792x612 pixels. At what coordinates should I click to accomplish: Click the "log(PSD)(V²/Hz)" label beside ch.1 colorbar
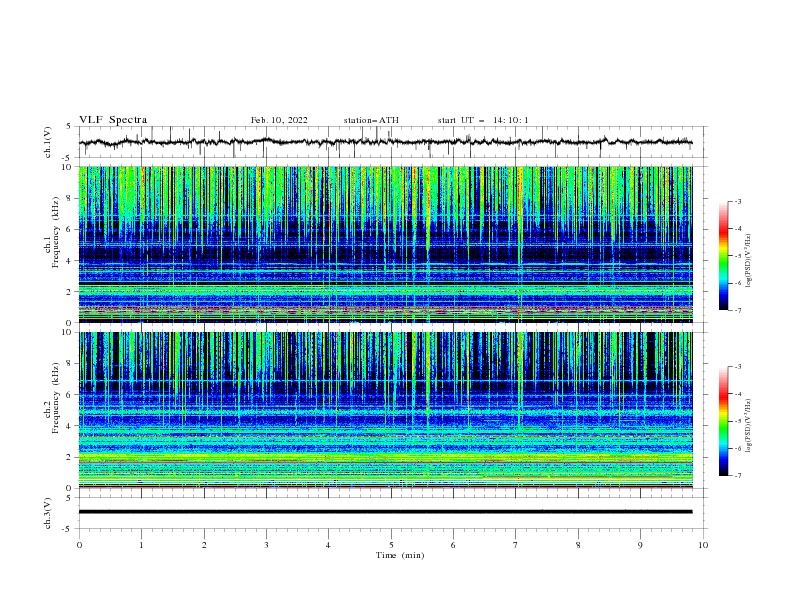point(749,261)
